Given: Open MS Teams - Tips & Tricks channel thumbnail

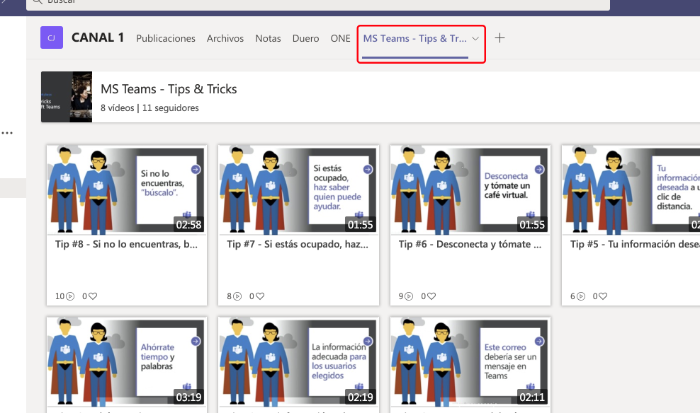Looking at the screenshot, I should pos(67,96).
